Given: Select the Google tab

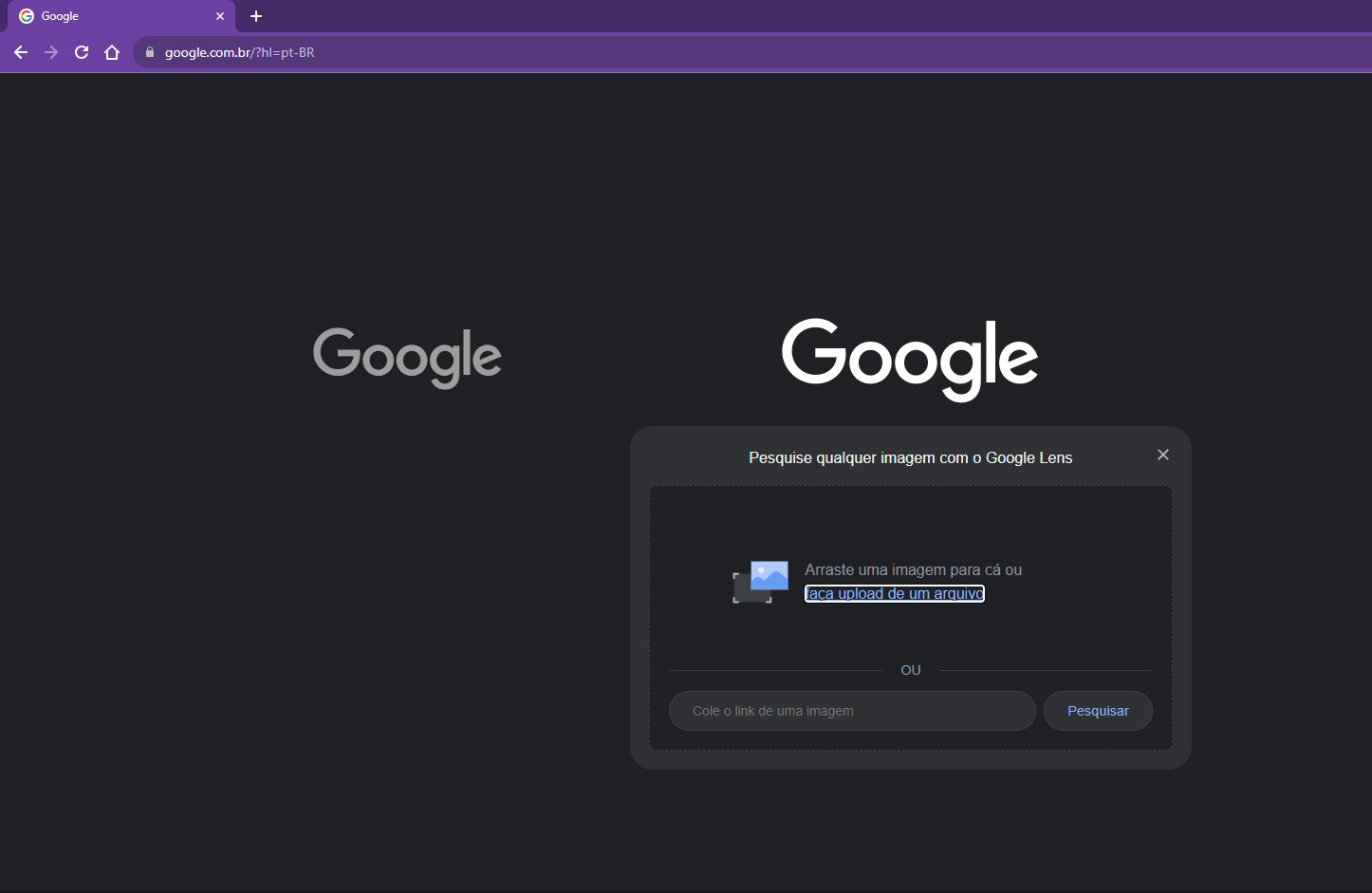Looking at the screenshot, I should click(x=121, y=16).
